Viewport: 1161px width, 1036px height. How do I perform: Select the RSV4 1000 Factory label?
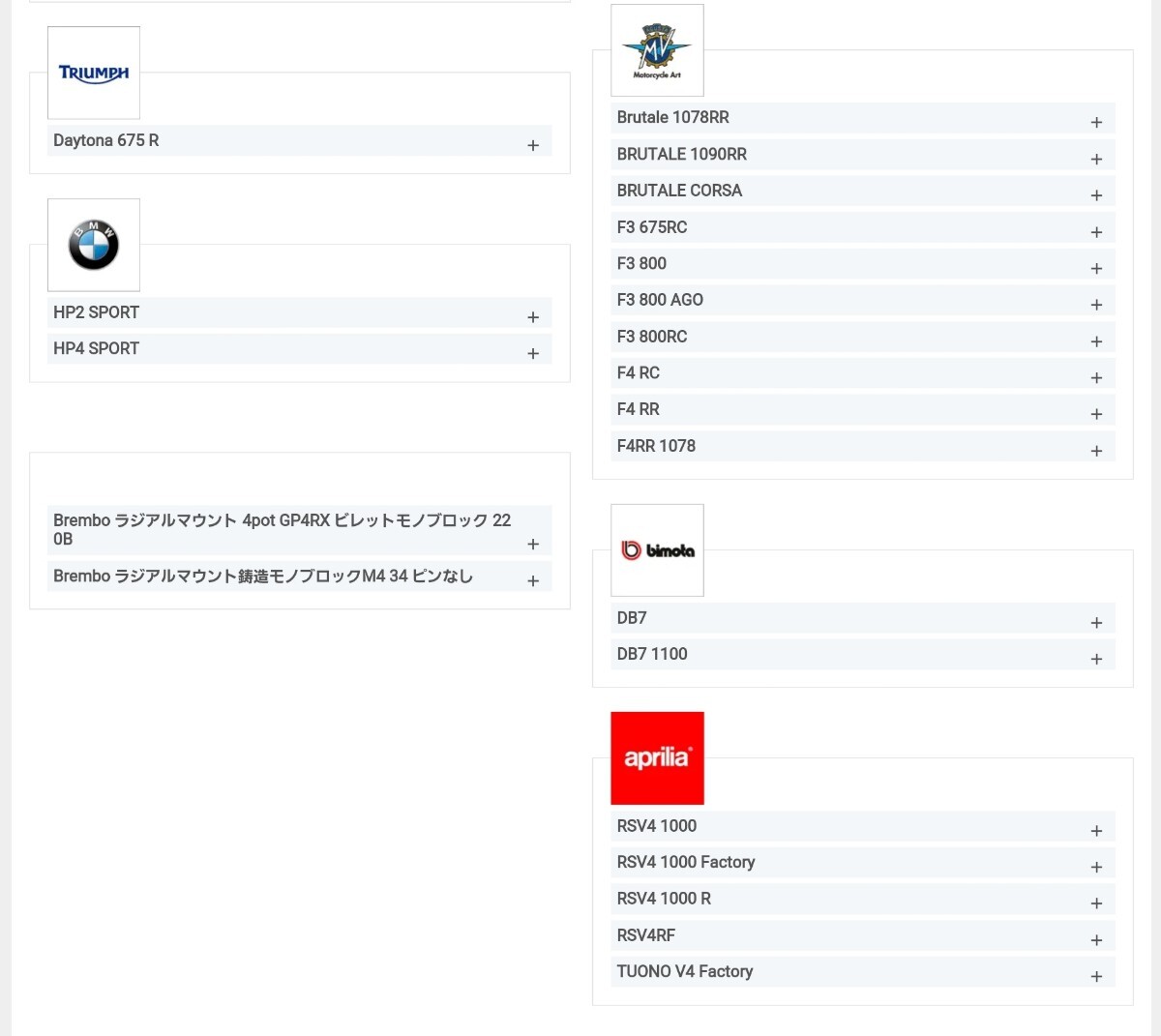[x=686, y=862]
